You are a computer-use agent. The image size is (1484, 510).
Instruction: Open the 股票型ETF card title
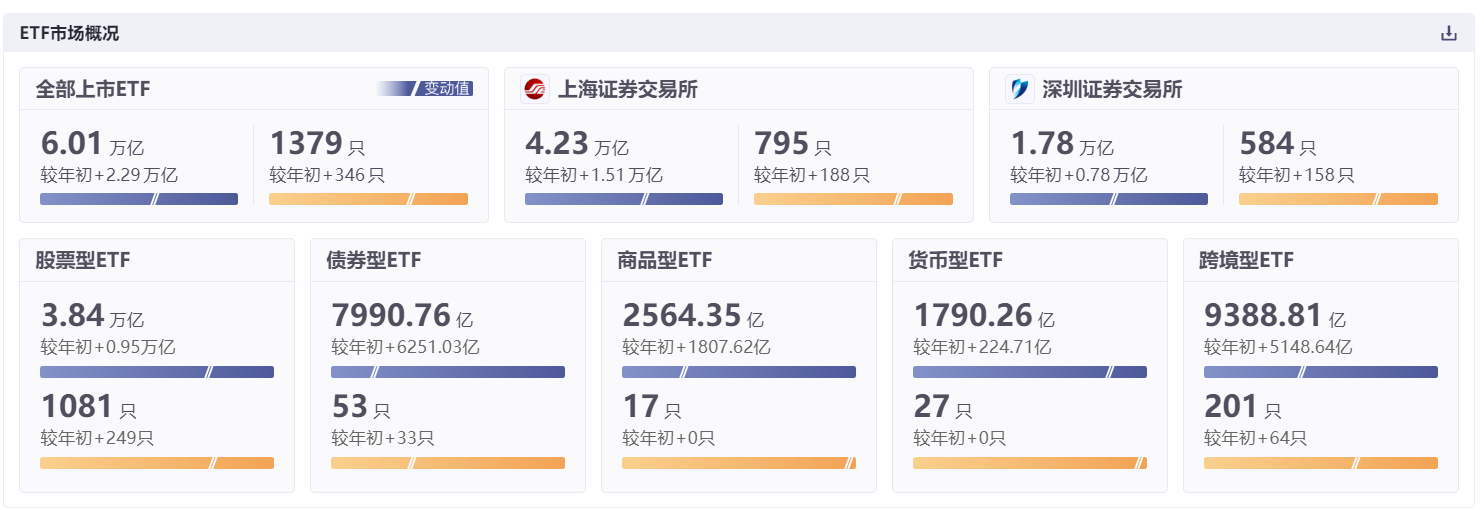pyautogui.click(x=83, y=260)
